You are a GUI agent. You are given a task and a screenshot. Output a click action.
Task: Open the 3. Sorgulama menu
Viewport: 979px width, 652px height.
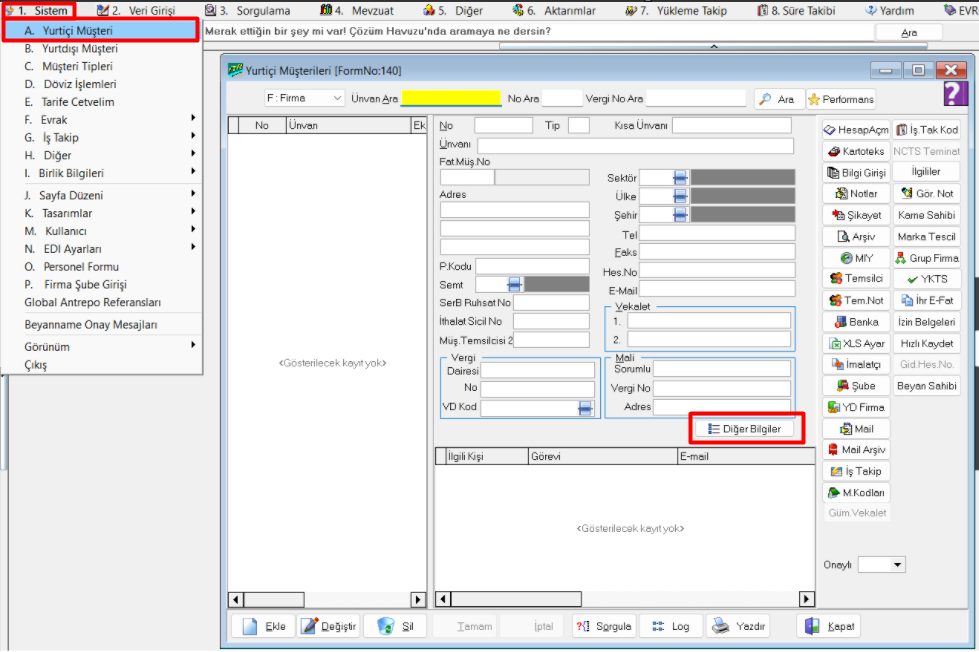pos(255,11)
